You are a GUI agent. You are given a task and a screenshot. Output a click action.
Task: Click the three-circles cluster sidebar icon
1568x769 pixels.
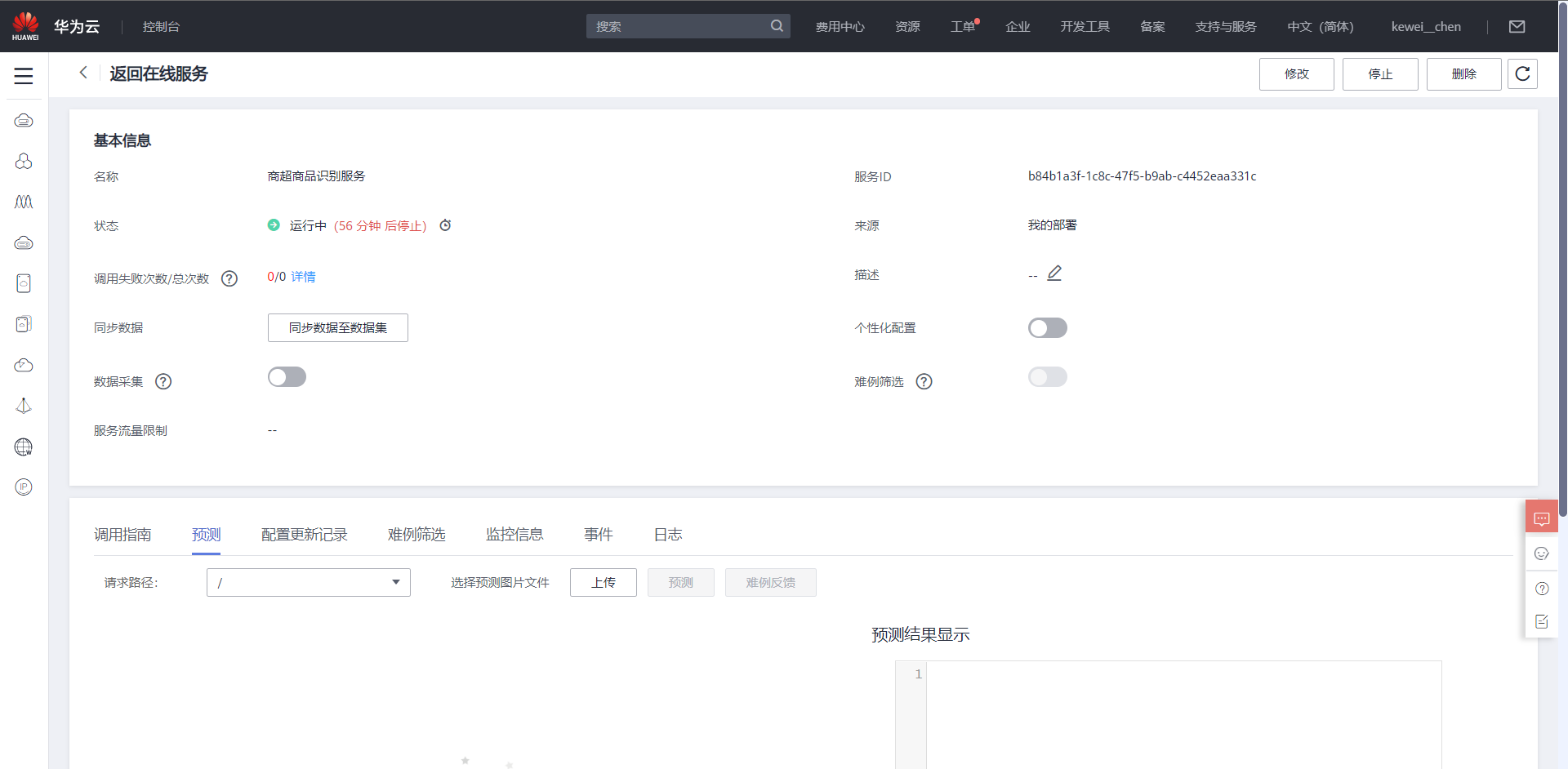coord(24,162)
